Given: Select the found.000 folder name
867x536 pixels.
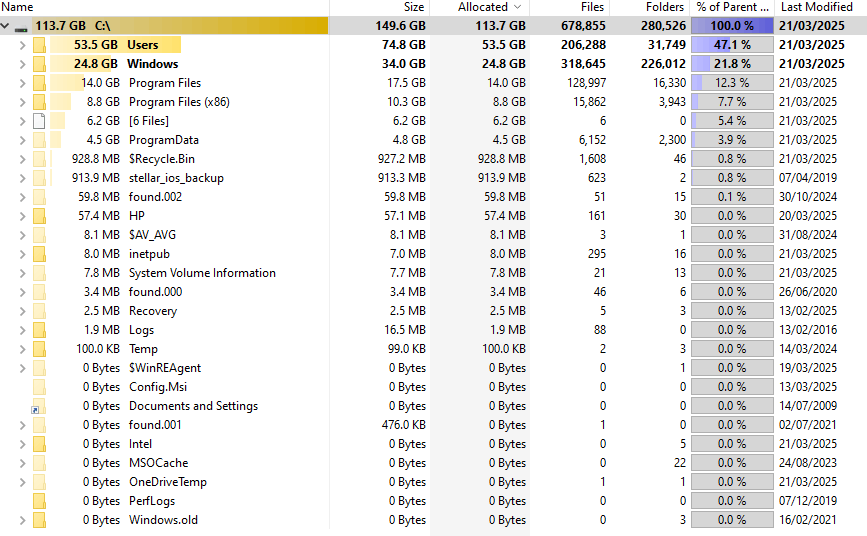Looking at the screenshot, I should (x=155, y=292).
